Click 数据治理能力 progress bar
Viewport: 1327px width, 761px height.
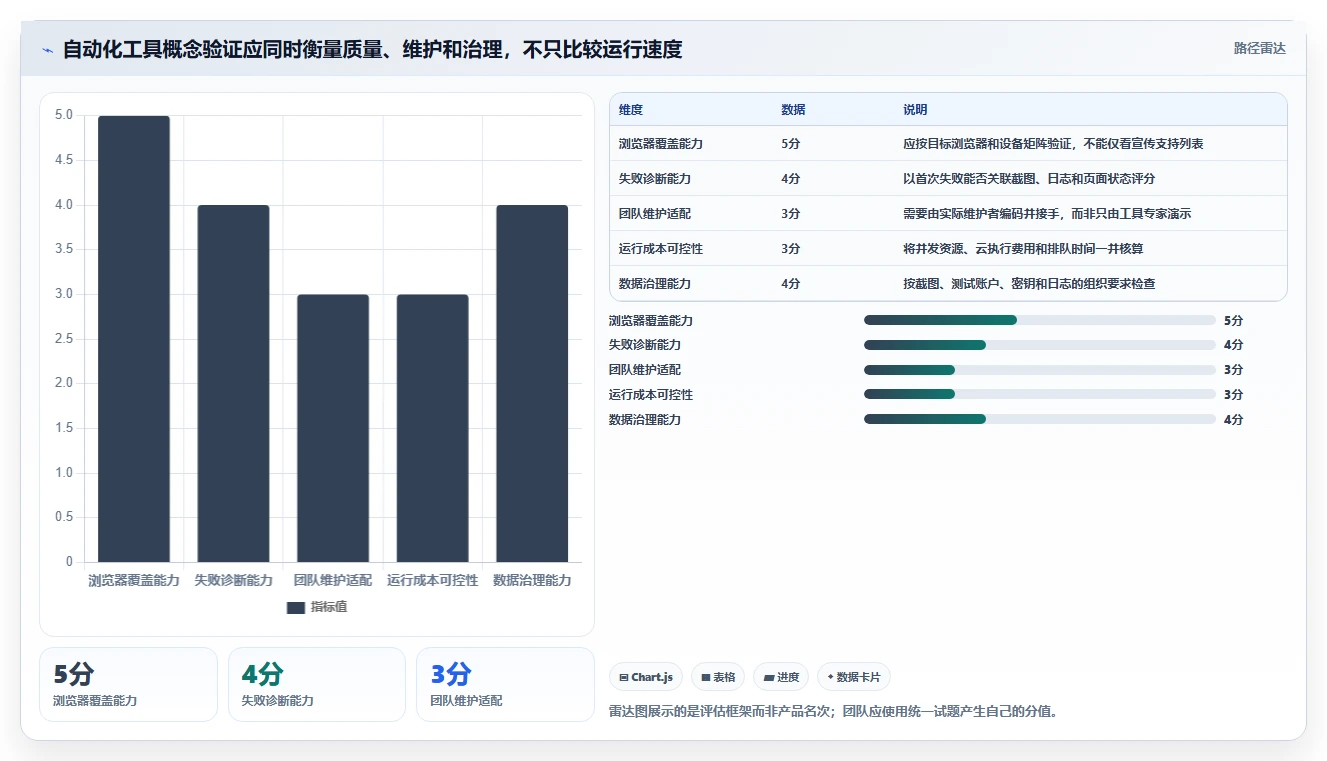tap(1039, 420)
